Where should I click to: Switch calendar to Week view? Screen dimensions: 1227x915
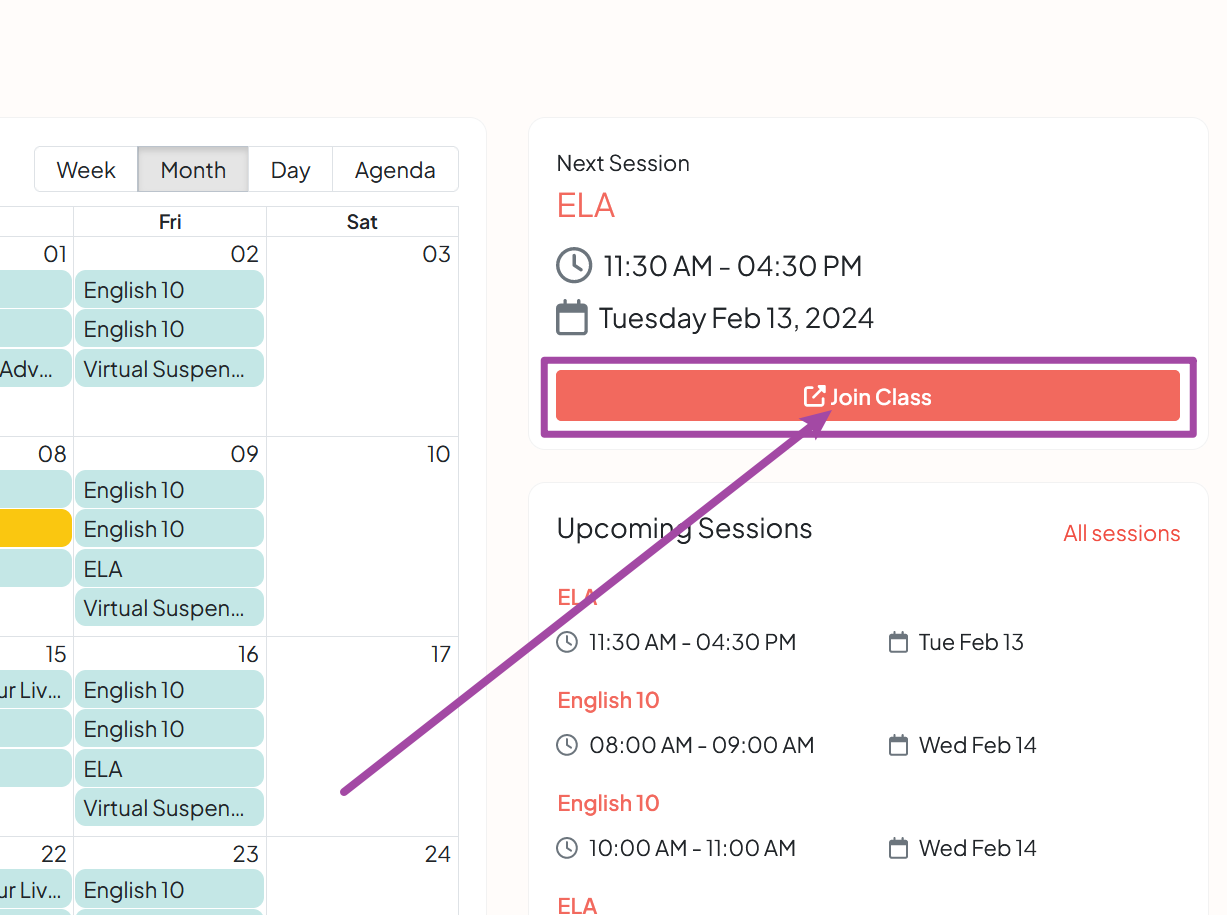click(86, 170)
